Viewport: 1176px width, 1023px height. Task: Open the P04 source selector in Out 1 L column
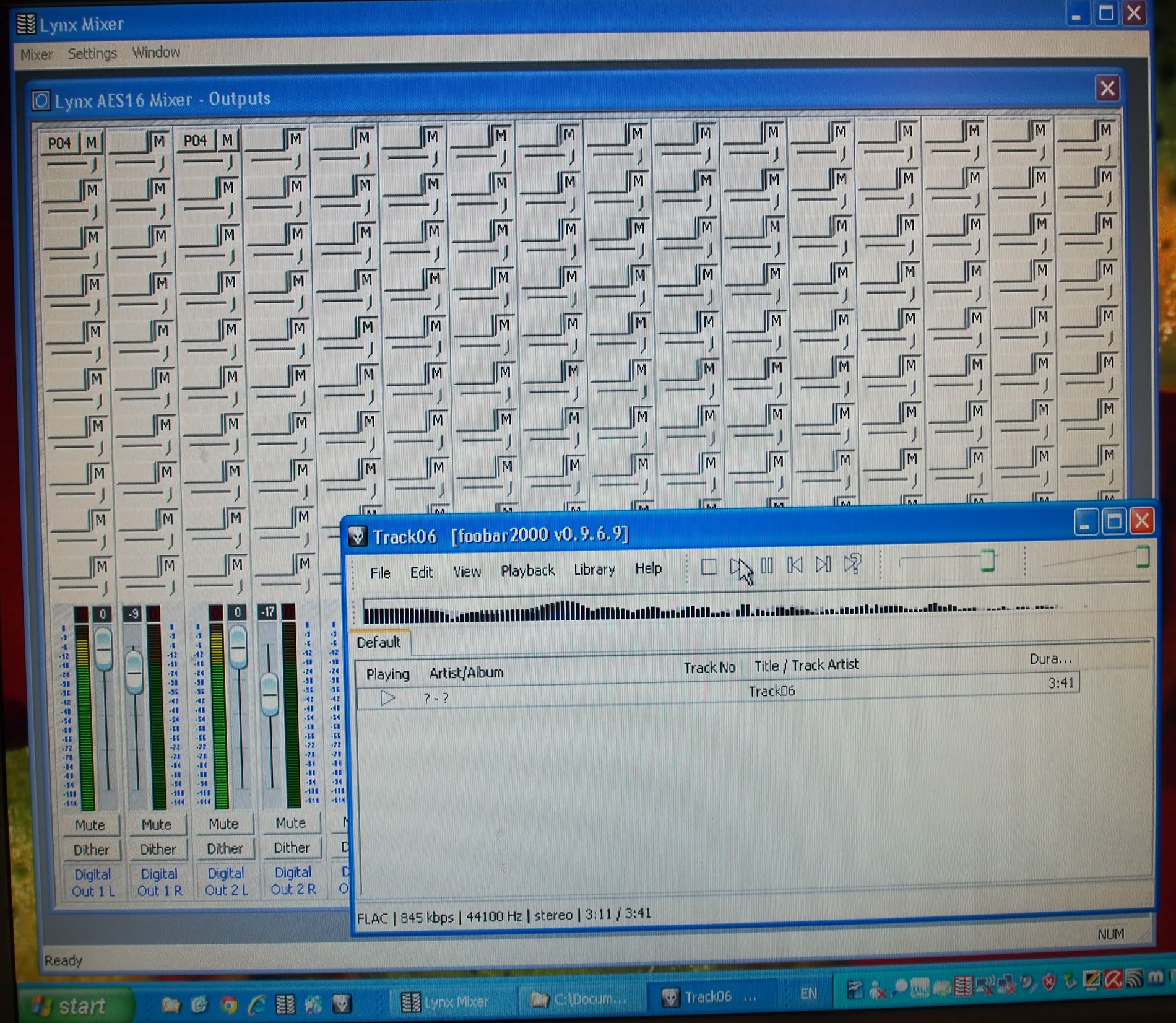tap(59, 144)
